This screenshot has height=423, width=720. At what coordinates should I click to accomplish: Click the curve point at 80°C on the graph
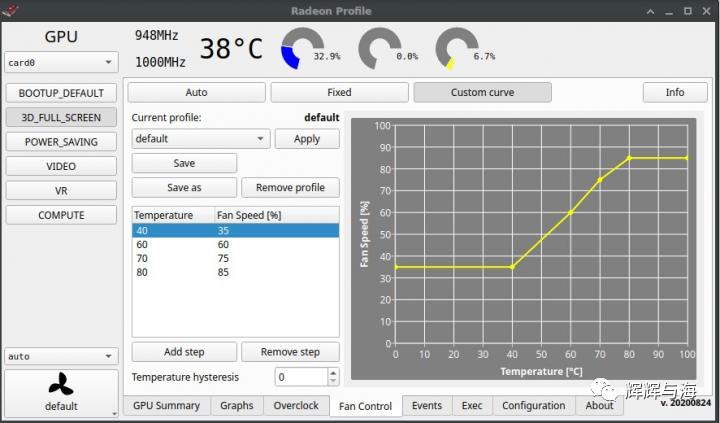[629, 158]
